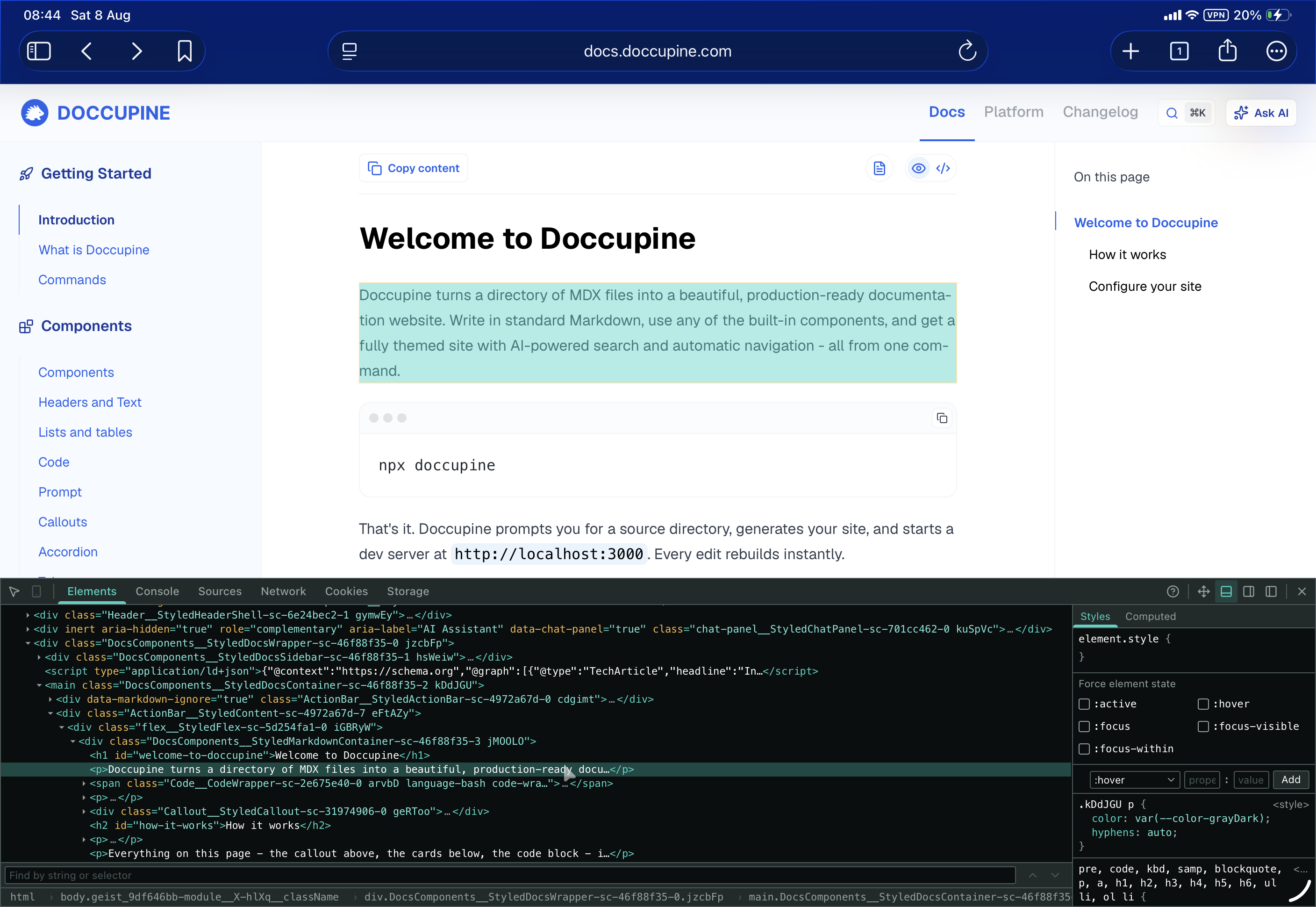Enable the :active element state
This screenshot has height=907, width=1316.
1084,704
